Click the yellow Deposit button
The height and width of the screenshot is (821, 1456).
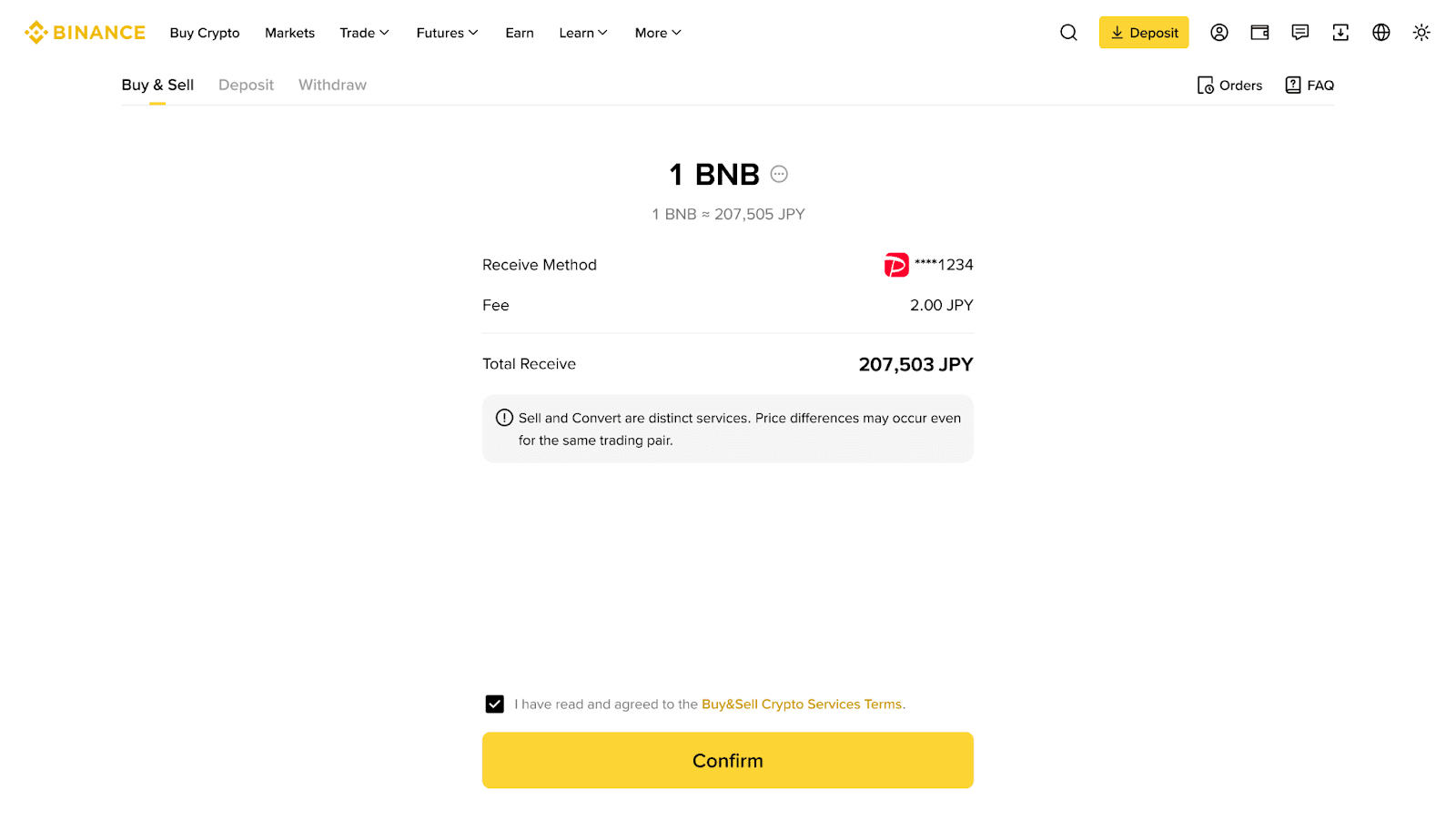1144,33
